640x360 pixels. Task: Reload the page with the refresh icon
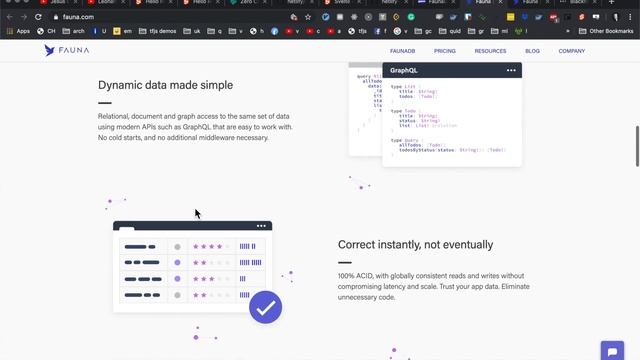pos(38,17)
